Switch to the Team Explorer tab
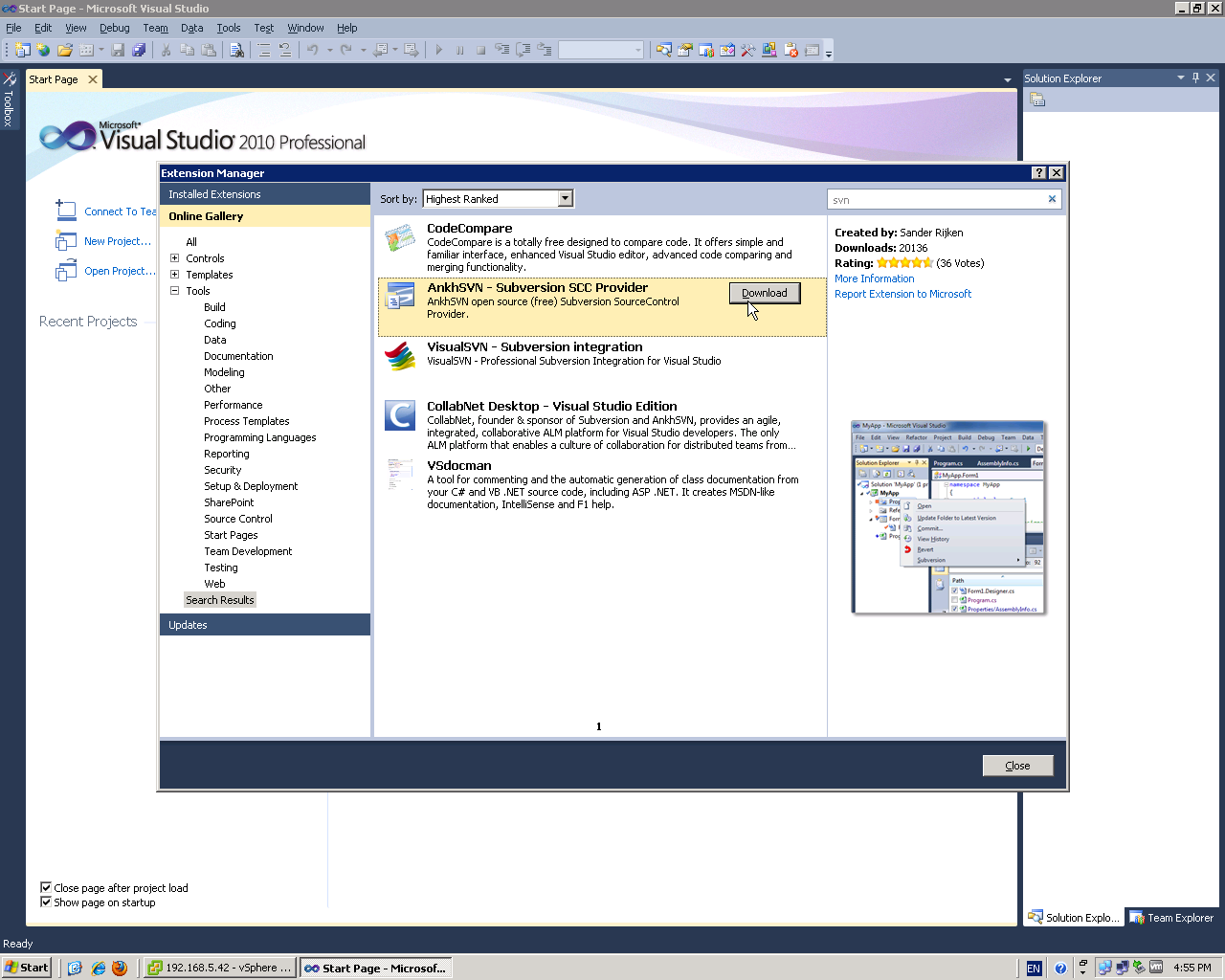Screen dimensions: 1225x980 coord(1171,918)
